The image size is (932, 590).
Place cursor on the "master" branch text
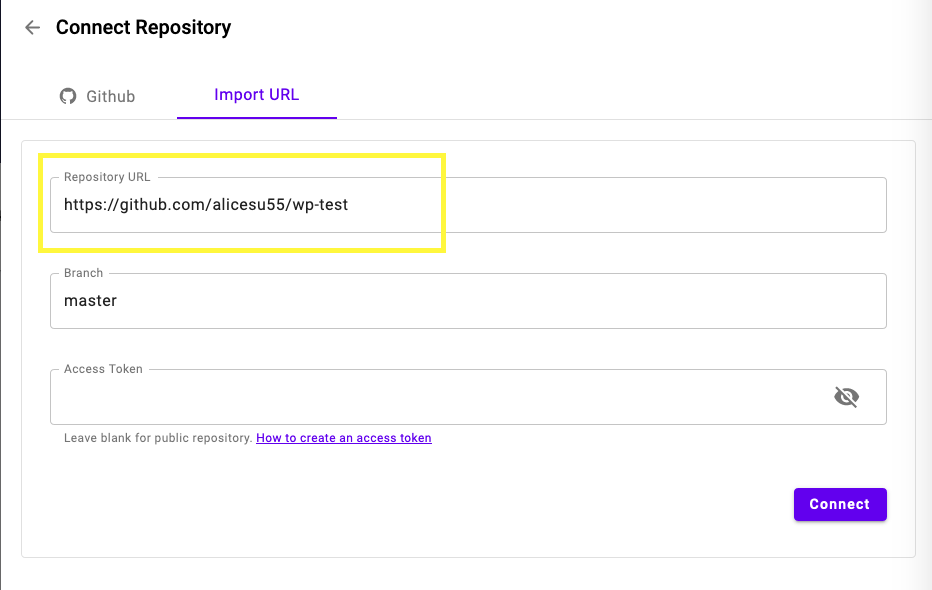(90, 301)
